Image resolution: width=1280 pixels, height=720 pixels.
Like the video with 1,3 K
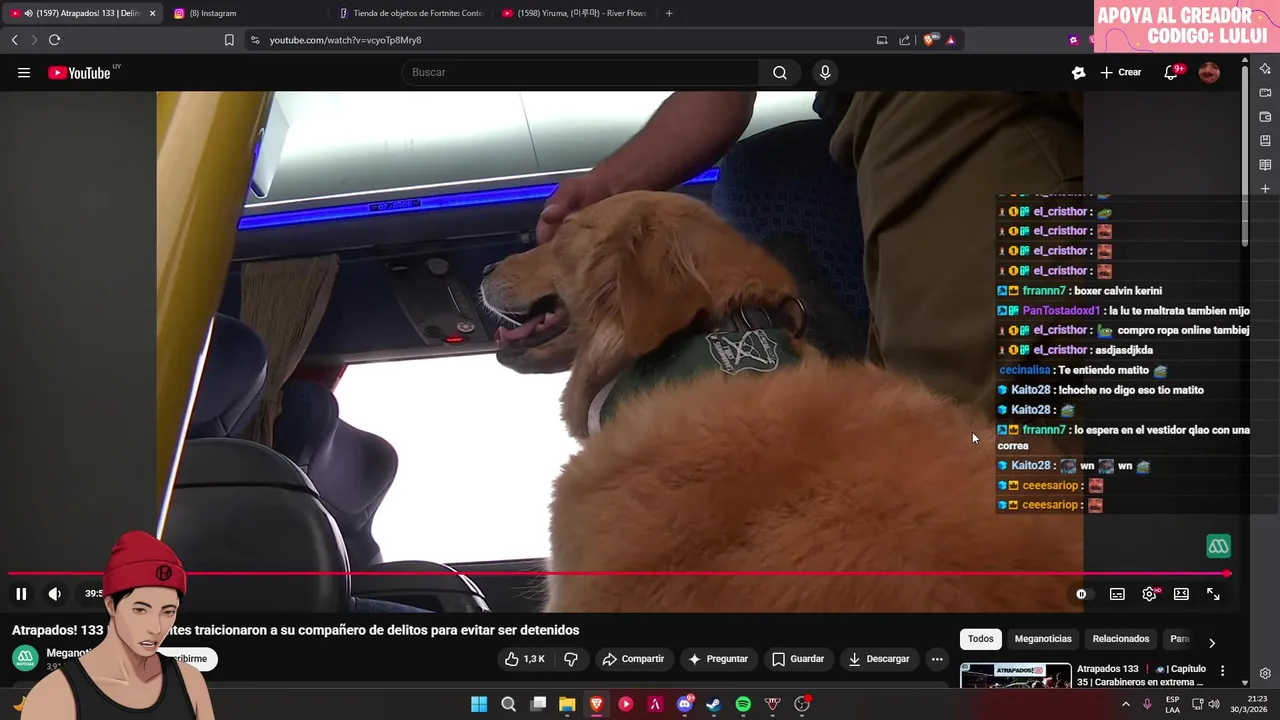coord(525,659)
